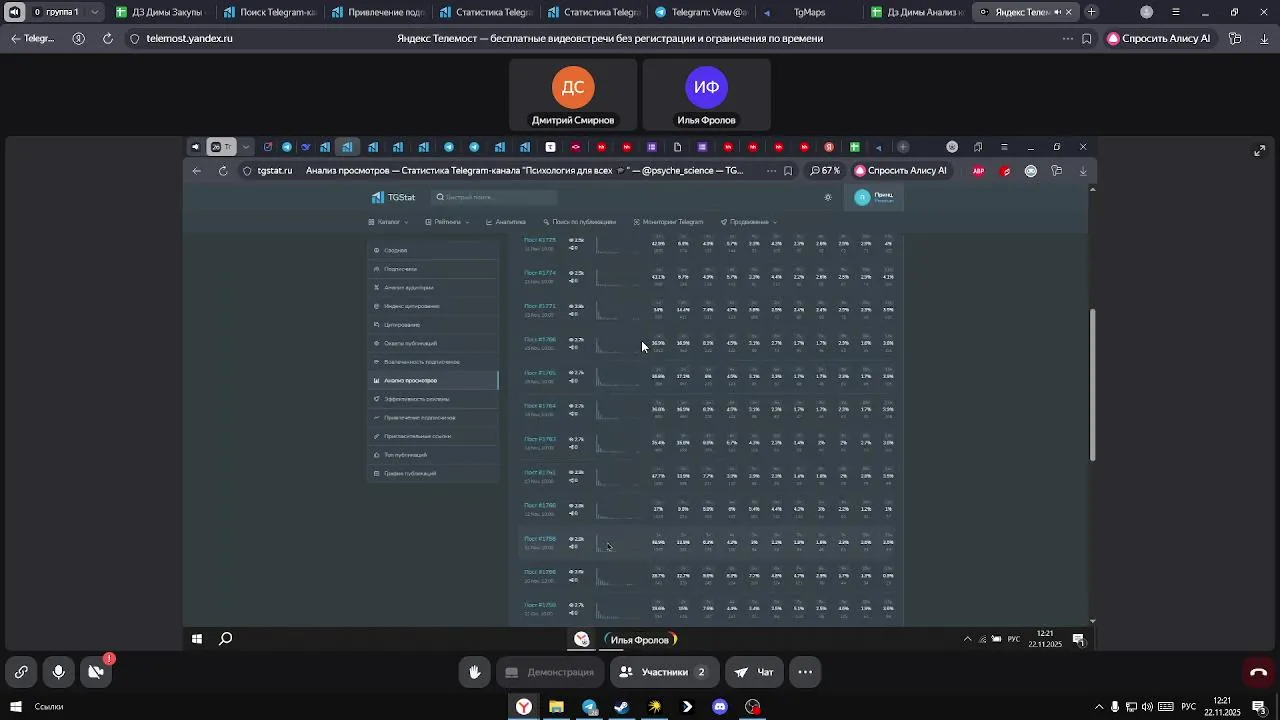Select Сводная in the TGStat sidebar
This screenshot has height=720, width=1280.
[x=433, y=250]
